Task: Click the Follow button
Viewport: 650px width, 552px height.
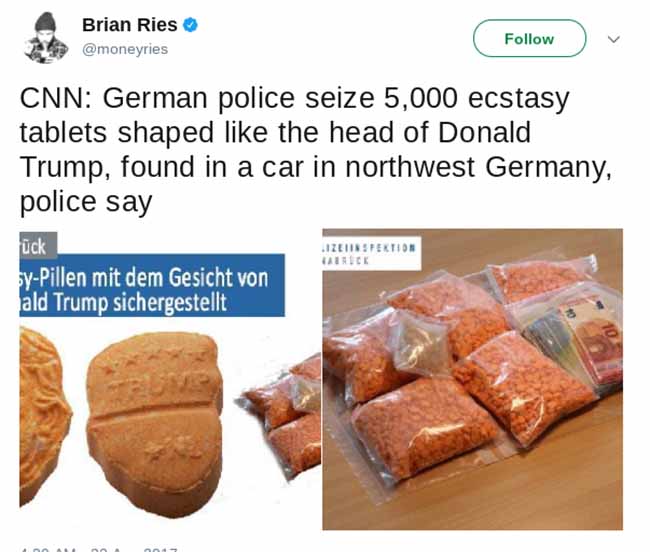Action: point(529,39)
